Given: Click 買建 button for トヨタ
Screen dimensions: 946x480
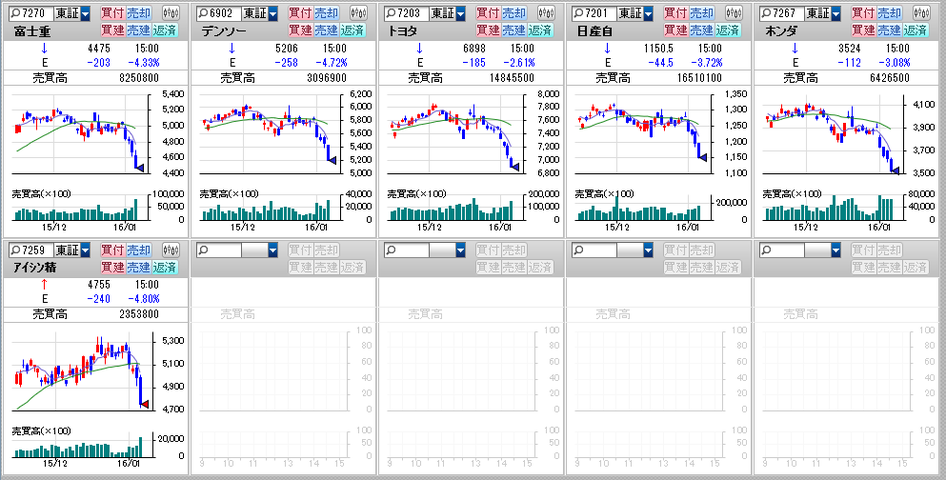Looking at the screenshot, I should click(x=487, y=30).
